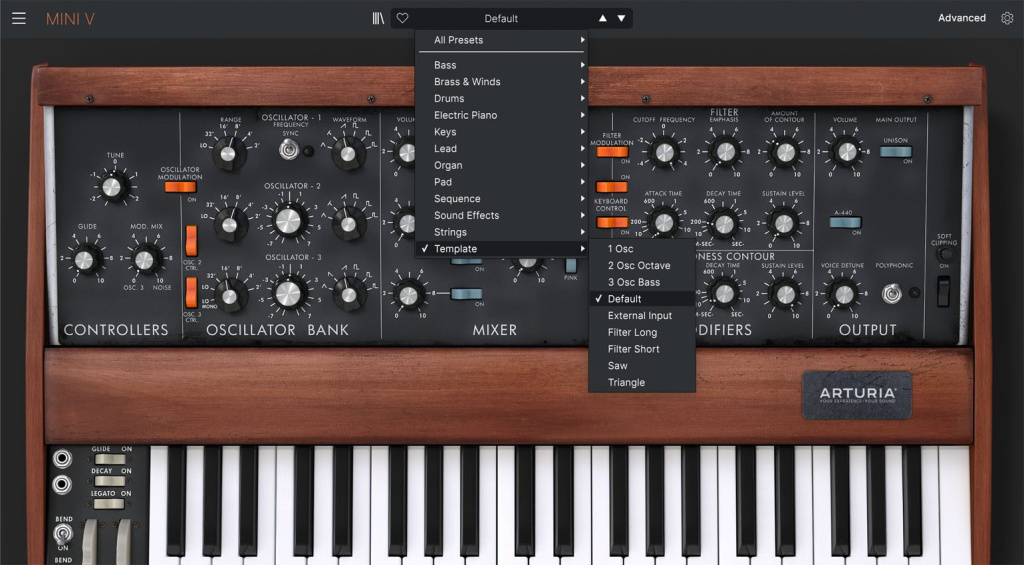Open settings gear icon
This screenshot has height=565, width=1024.
point(1007,18)
